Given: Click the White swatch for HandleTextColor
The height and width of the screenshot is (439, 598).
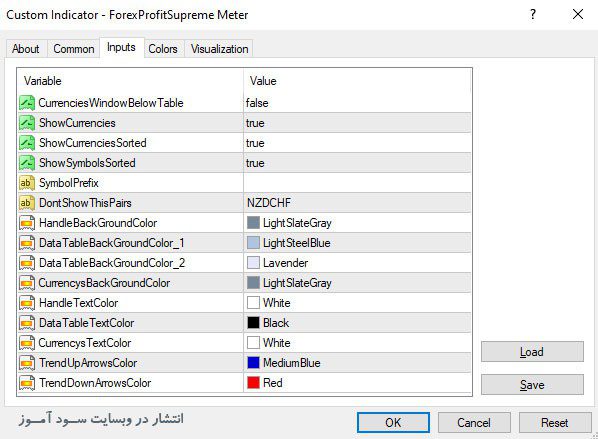Looking at the screenshot, I should pyautogui.click(x=253, y=303).
